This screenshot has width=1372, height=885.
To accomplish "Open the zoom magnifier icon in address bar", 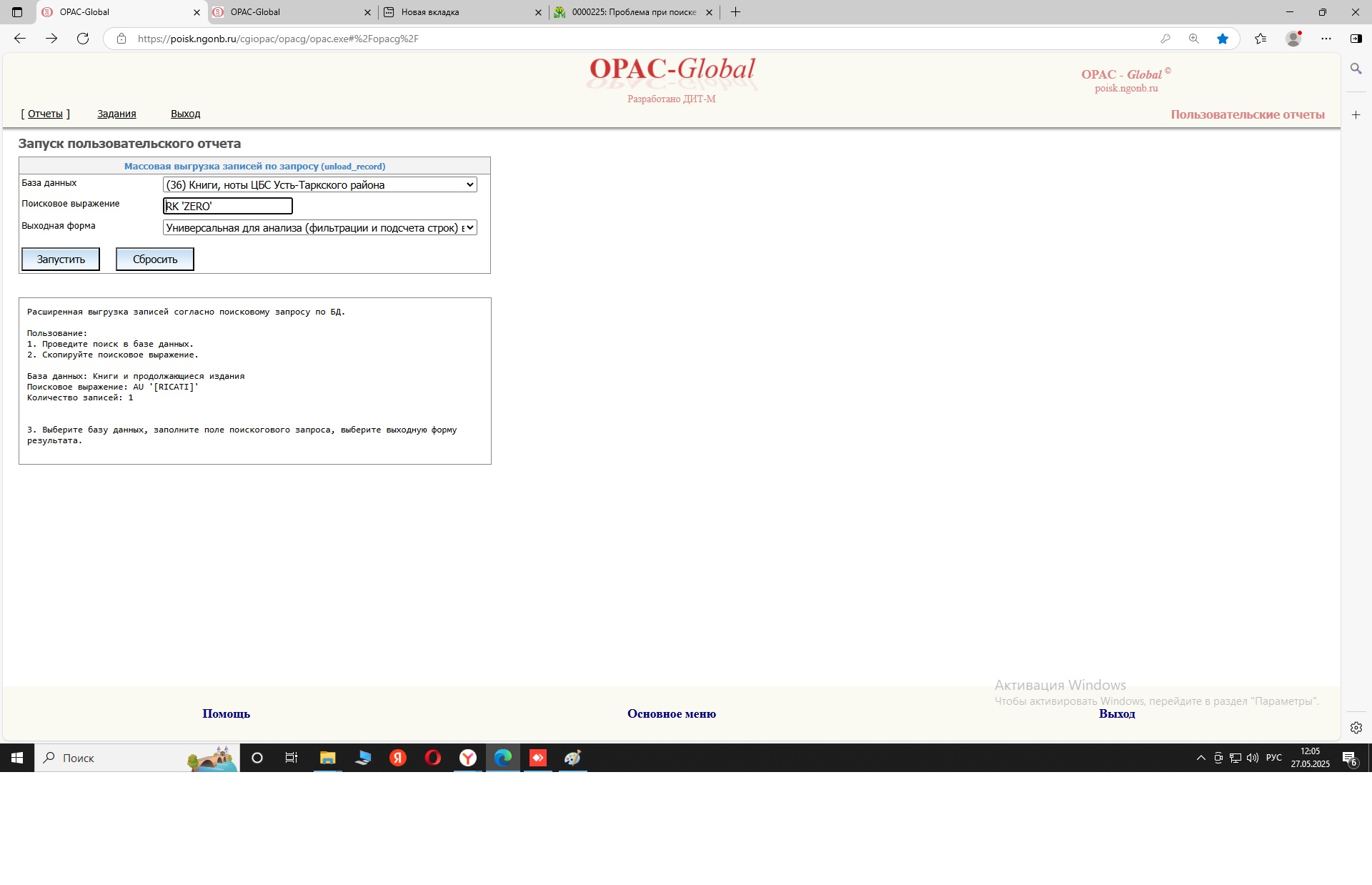I will point(1193,39).
